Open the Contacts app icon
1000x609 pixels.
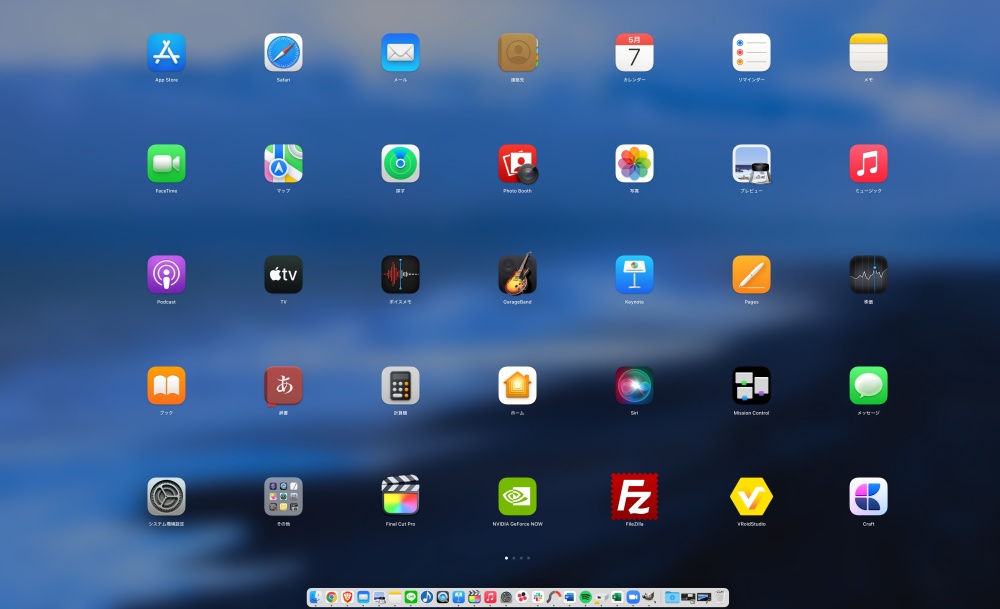[517, 52]
